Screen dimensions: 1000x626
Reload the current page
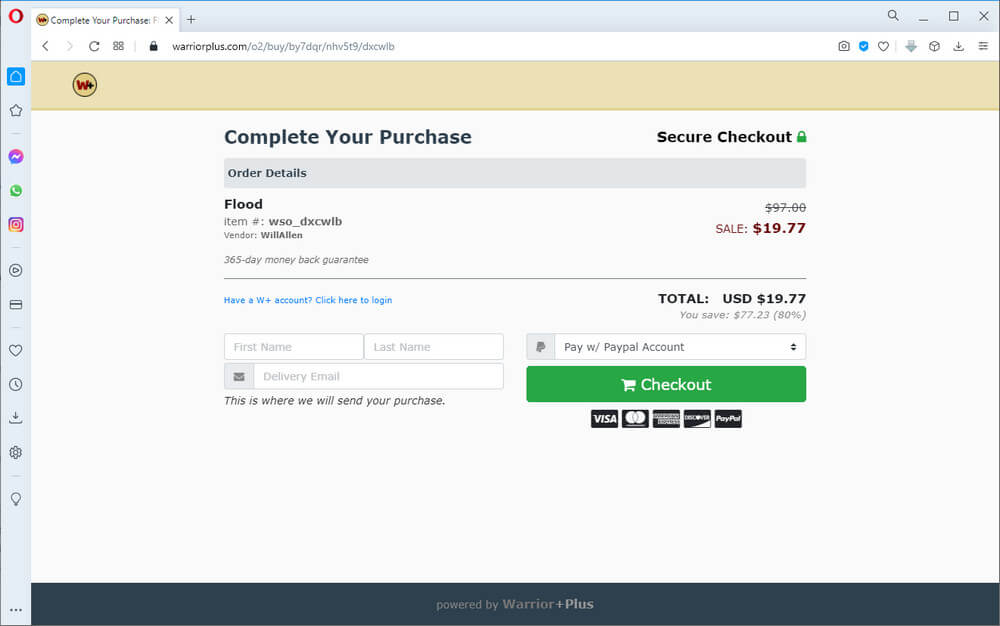click(x=94, y=46)
